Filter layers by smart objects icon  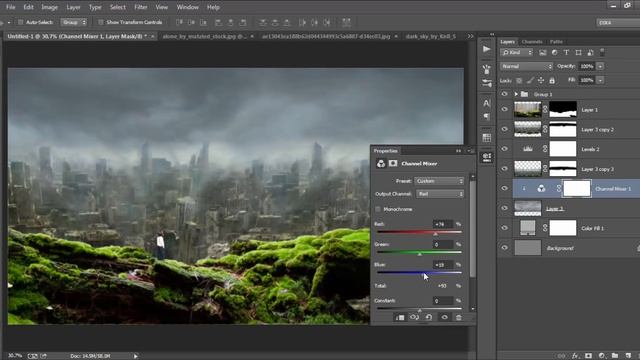pyautogui.click(x=590, y=53)
